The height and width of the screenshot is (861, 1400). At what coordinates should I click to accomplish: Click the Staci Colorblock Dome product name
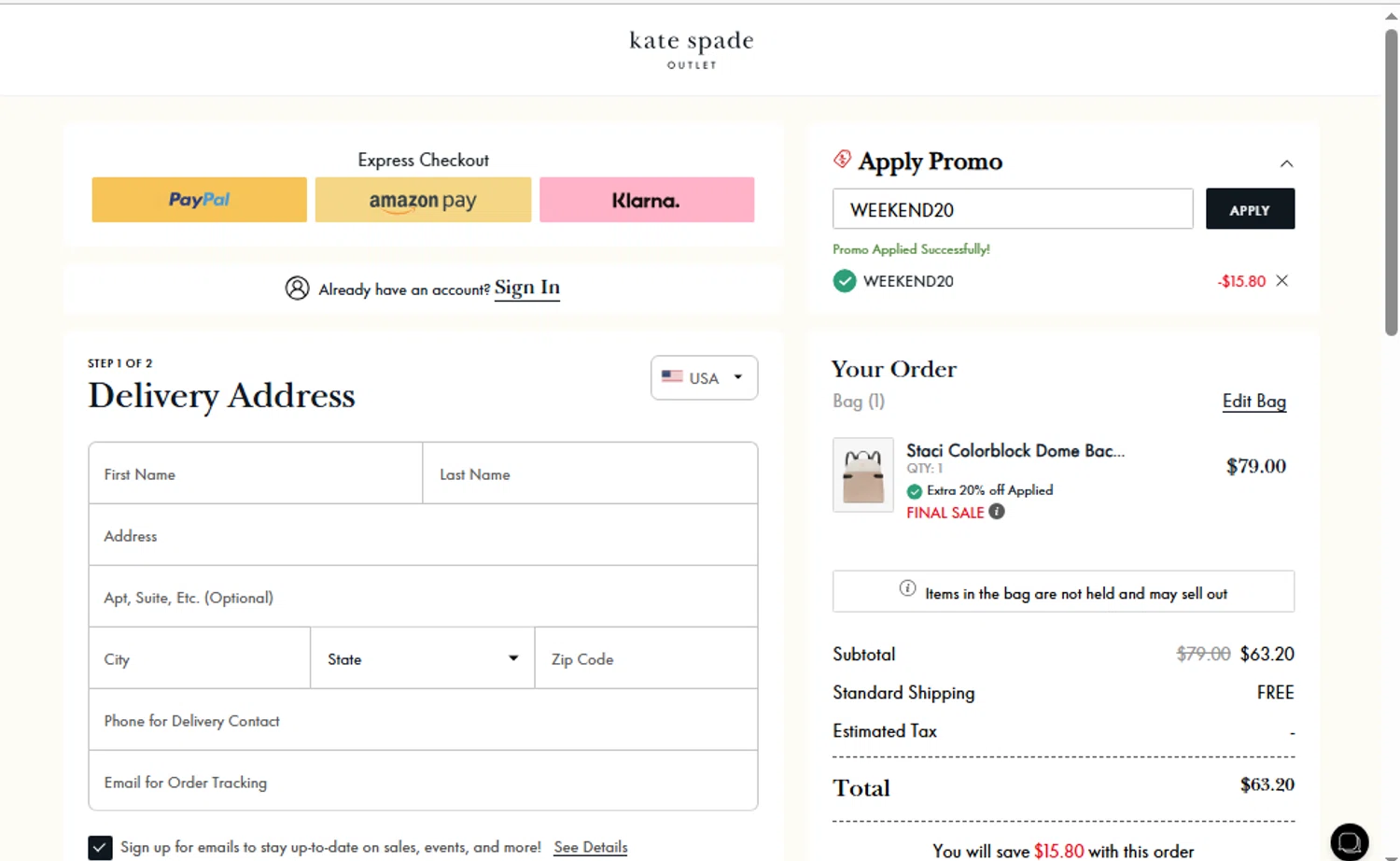[1015, 450]
